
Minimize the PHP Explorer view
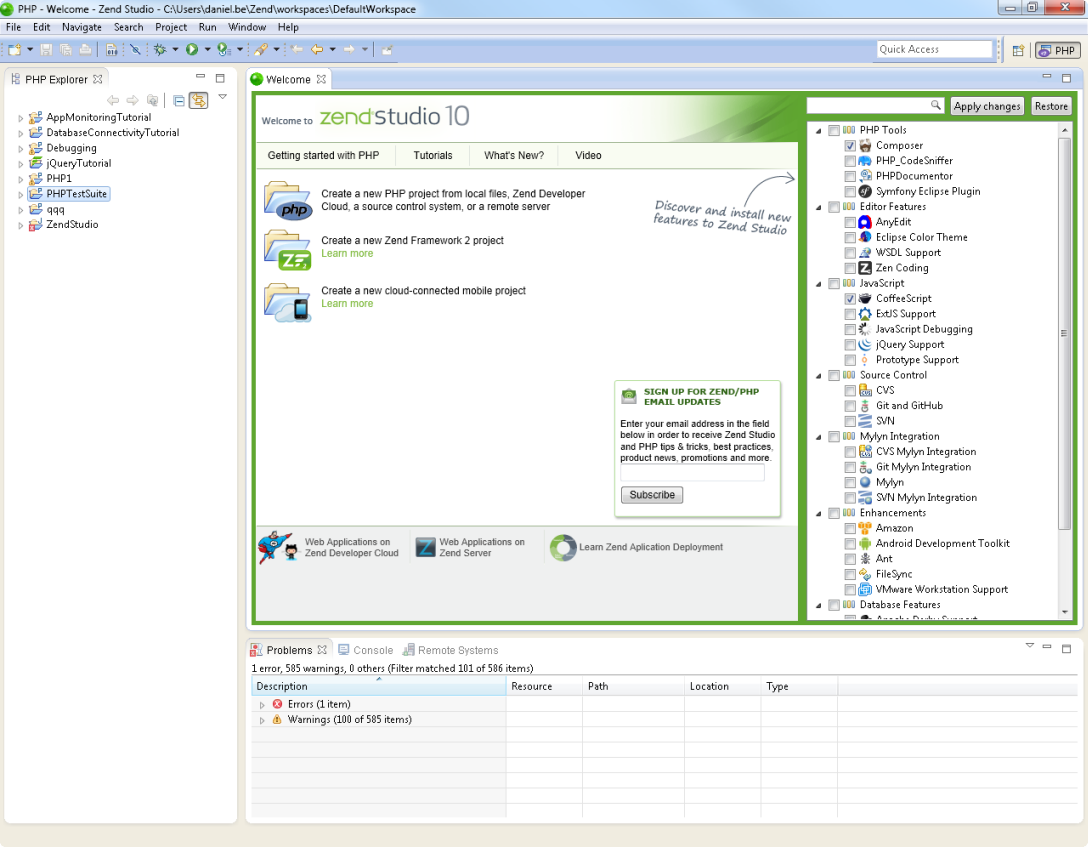tap(201, 76)
